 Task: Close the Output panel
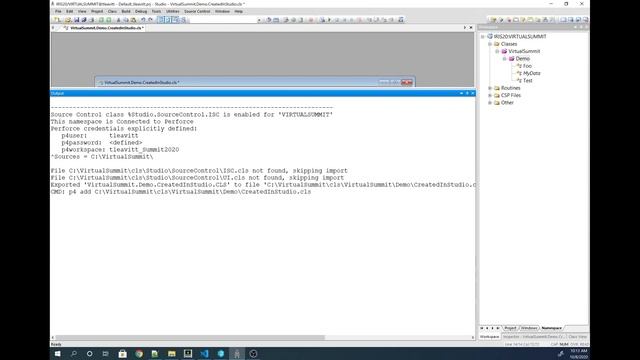pos(473,93)
